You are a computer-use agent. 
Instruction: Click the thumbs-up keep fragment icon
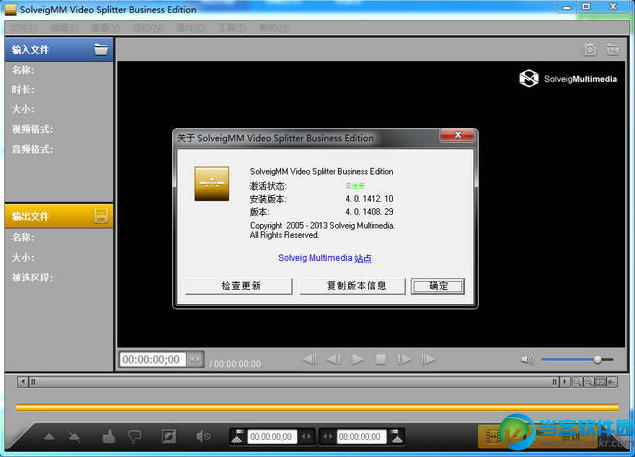point(109,436)
